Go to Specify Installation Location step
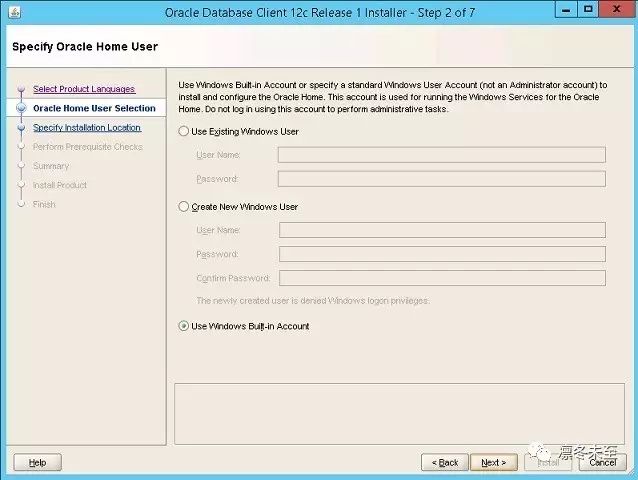This screenshot has height=480, width=638. coord(87,127)
